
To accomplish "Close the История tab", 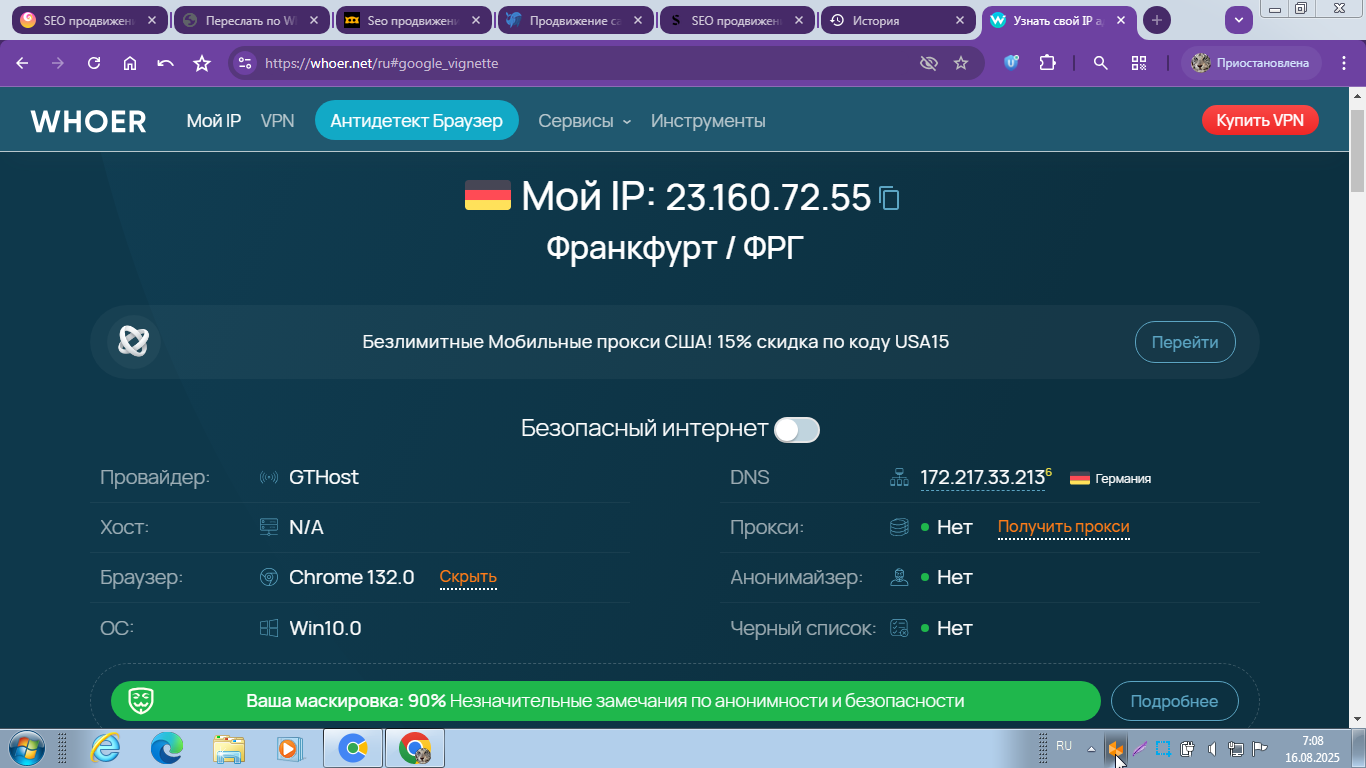I will pos(961,20).
